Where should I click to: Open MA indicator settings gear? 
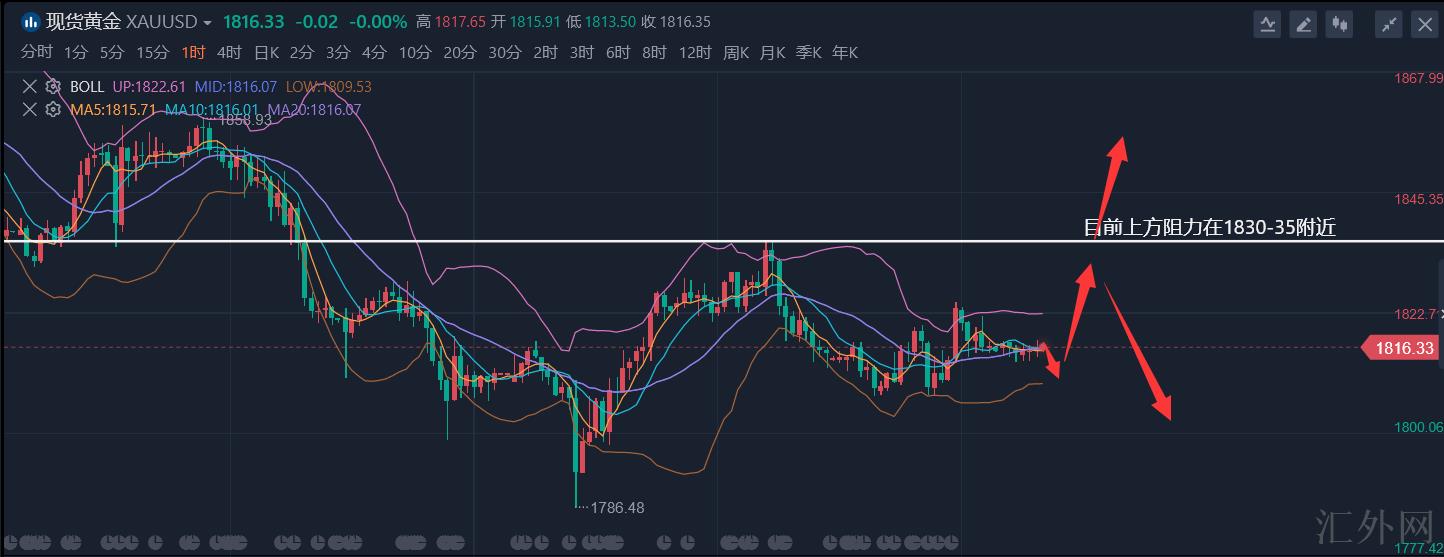click(54, 110)
